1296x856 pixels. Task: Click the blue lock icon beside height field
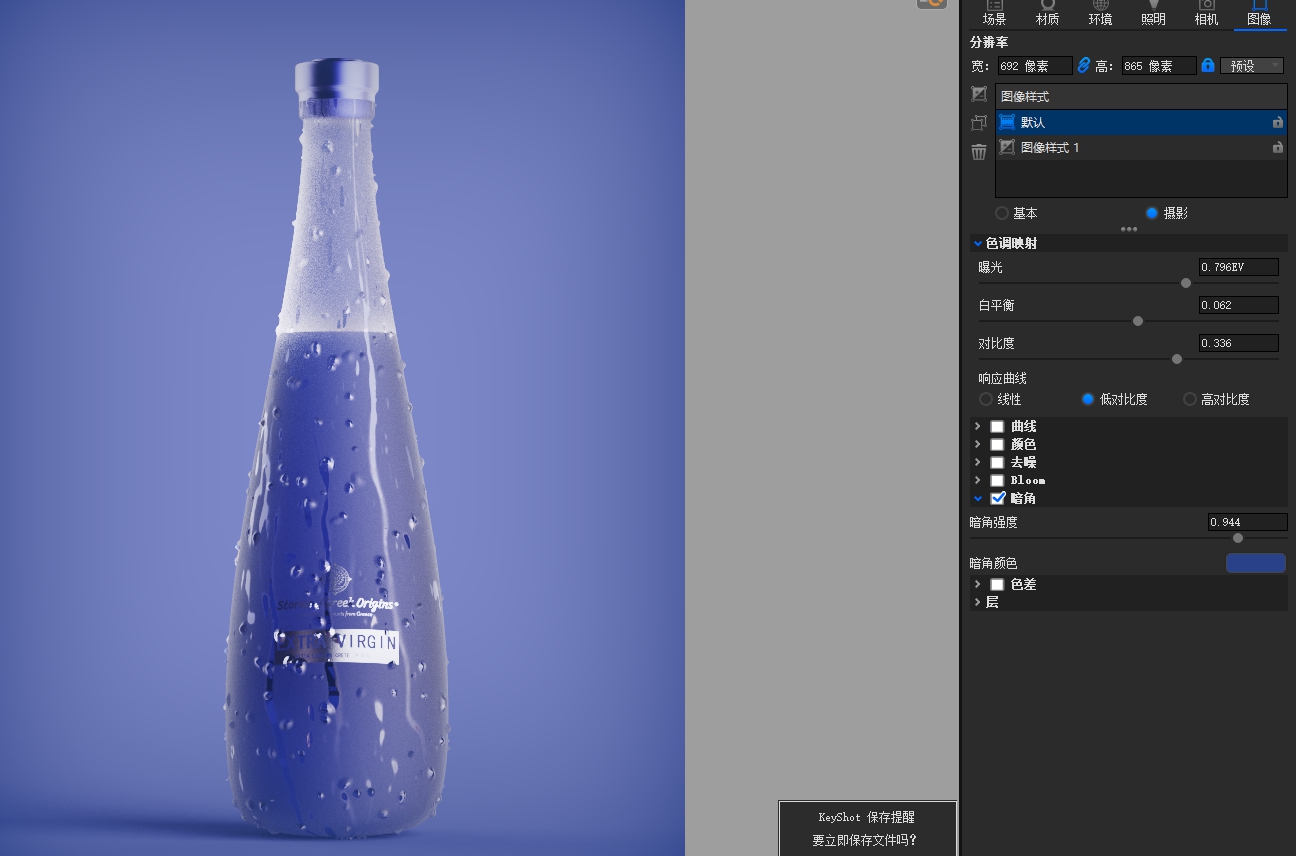[1209, 65]
